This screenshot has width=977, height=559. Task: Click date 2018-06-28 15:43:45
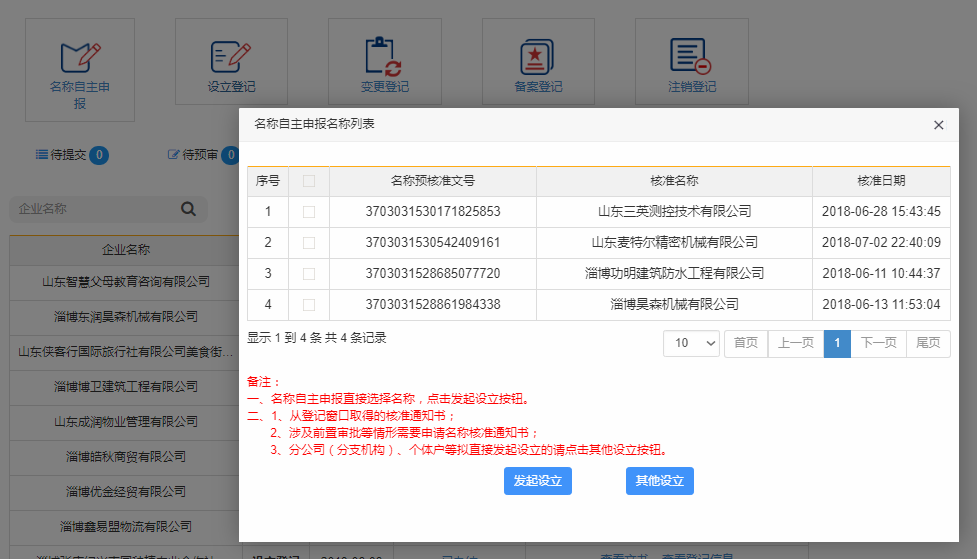[x=881, y=212]
